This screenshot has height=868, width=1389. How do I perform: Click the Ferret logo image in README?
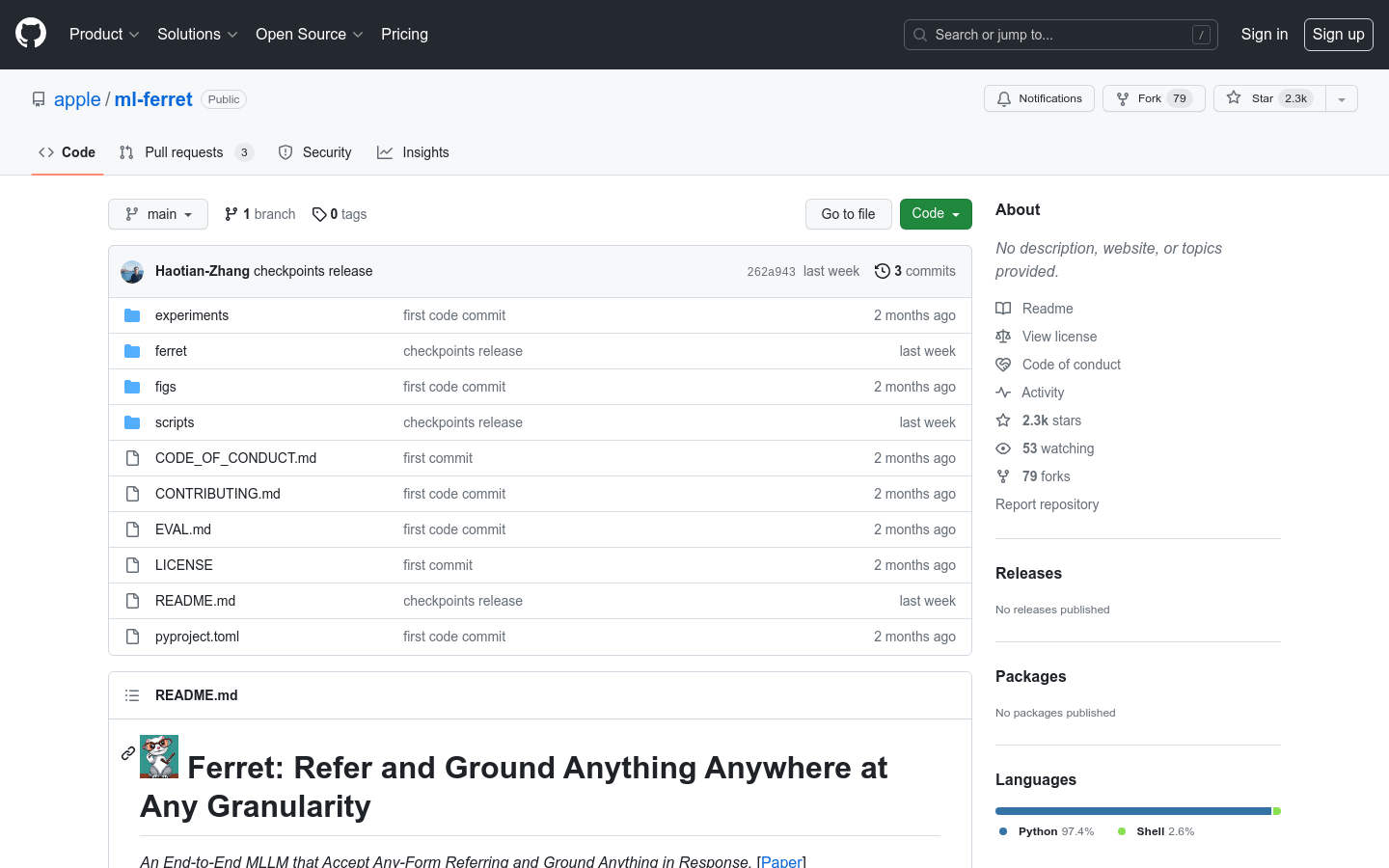[159, 756]
